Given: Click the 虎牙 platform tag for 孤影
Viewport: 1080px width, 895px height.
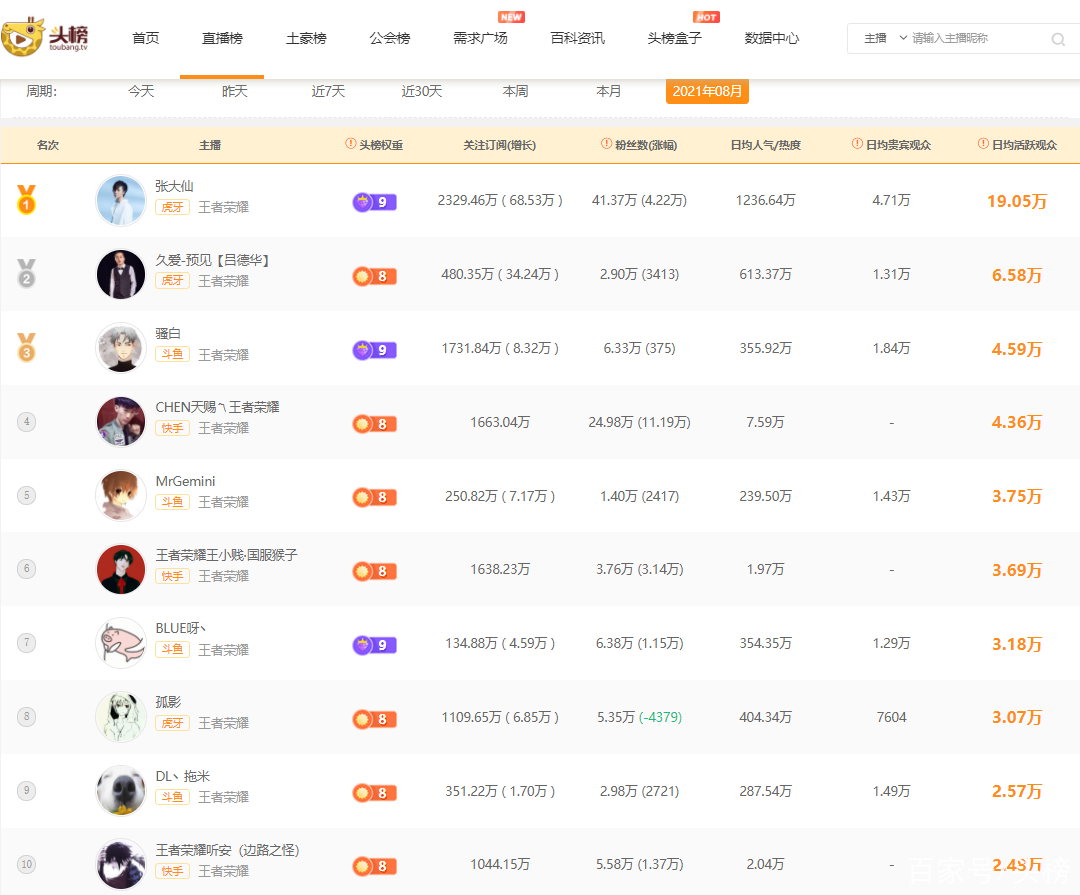Looking at the screenshot, I should point(172,723).
